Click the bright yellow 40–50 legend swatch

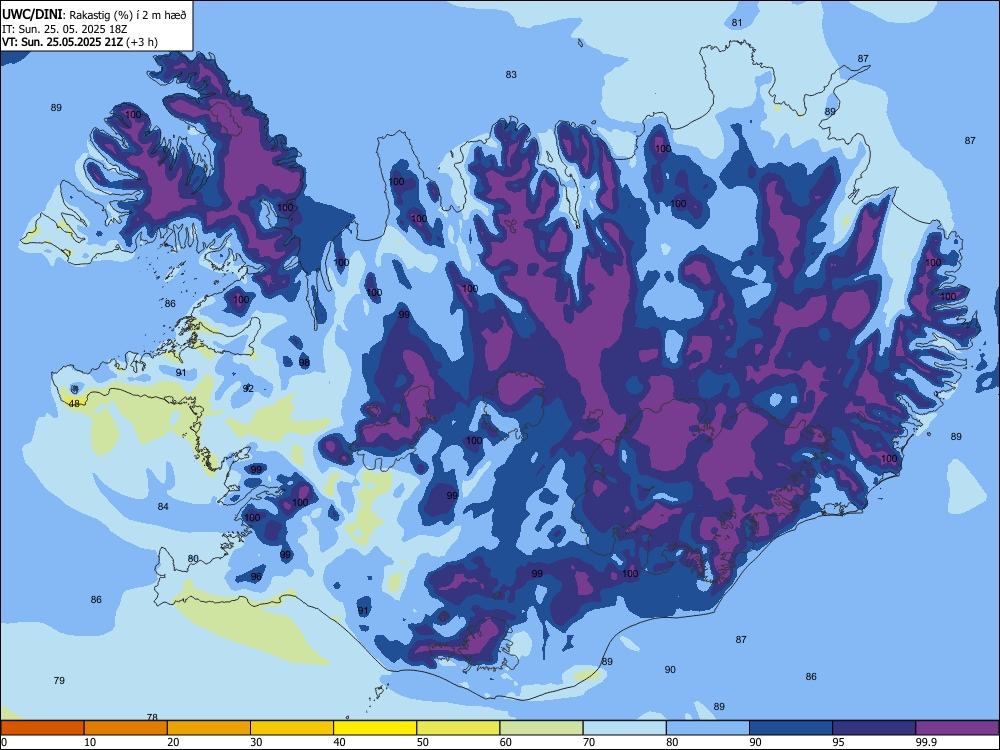click(x=375, y=728)
